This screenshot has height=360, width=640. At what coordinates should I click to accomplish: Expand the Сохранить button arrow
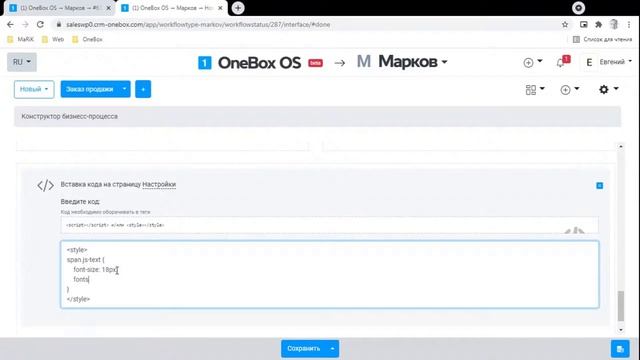click(x=333, y=349)
